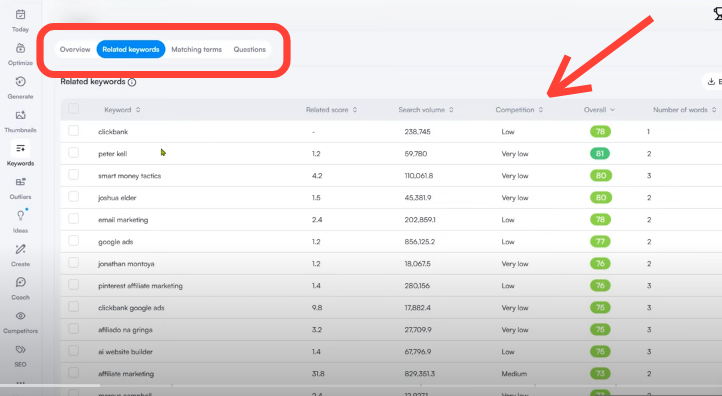
Task: Open the Generate sidebar icon
Action: click(x=20, y=82)
